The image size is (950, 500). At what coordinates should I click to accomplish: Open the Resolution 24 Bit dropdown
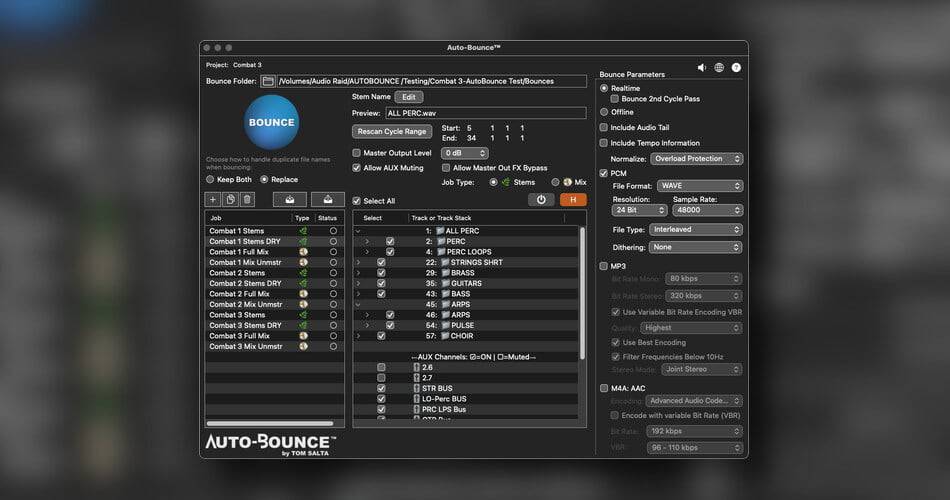pyautogui.click(x=639, y=210)
